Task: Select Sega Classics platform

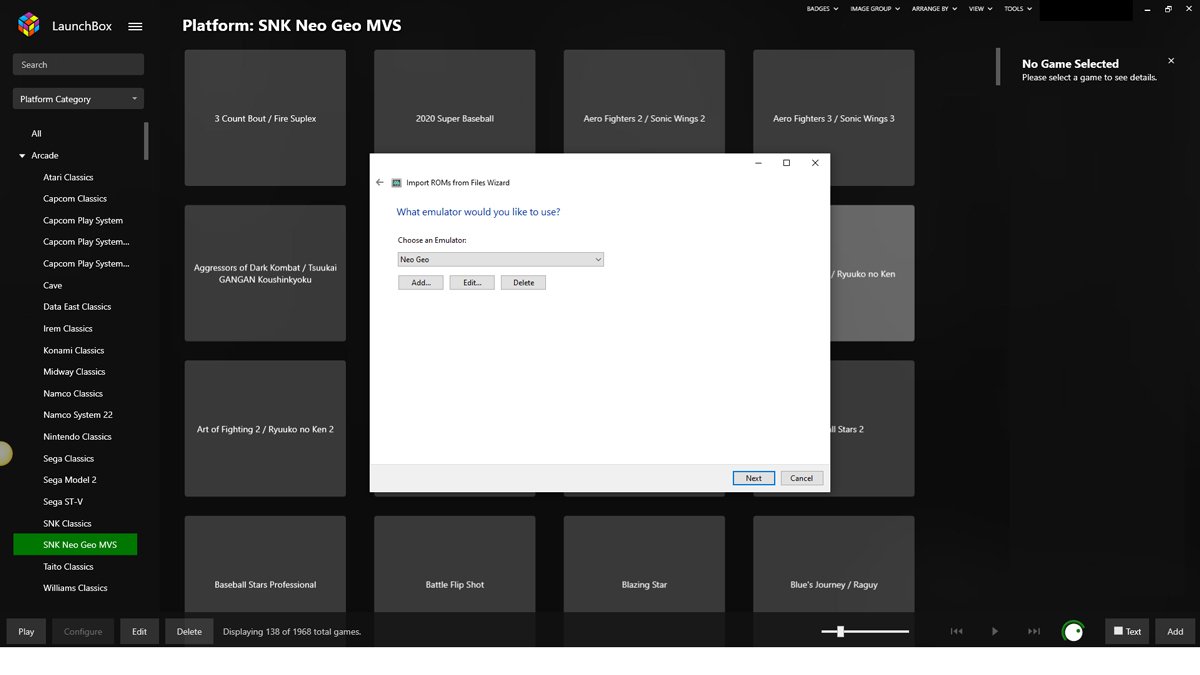Action: 68,459
